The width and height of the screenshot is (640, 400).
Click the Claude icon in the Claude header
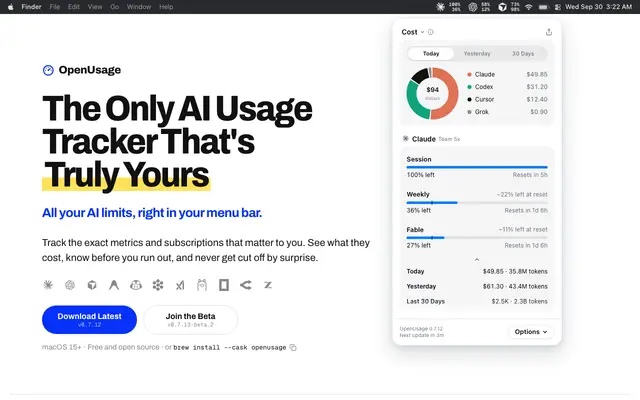(406, 139)
